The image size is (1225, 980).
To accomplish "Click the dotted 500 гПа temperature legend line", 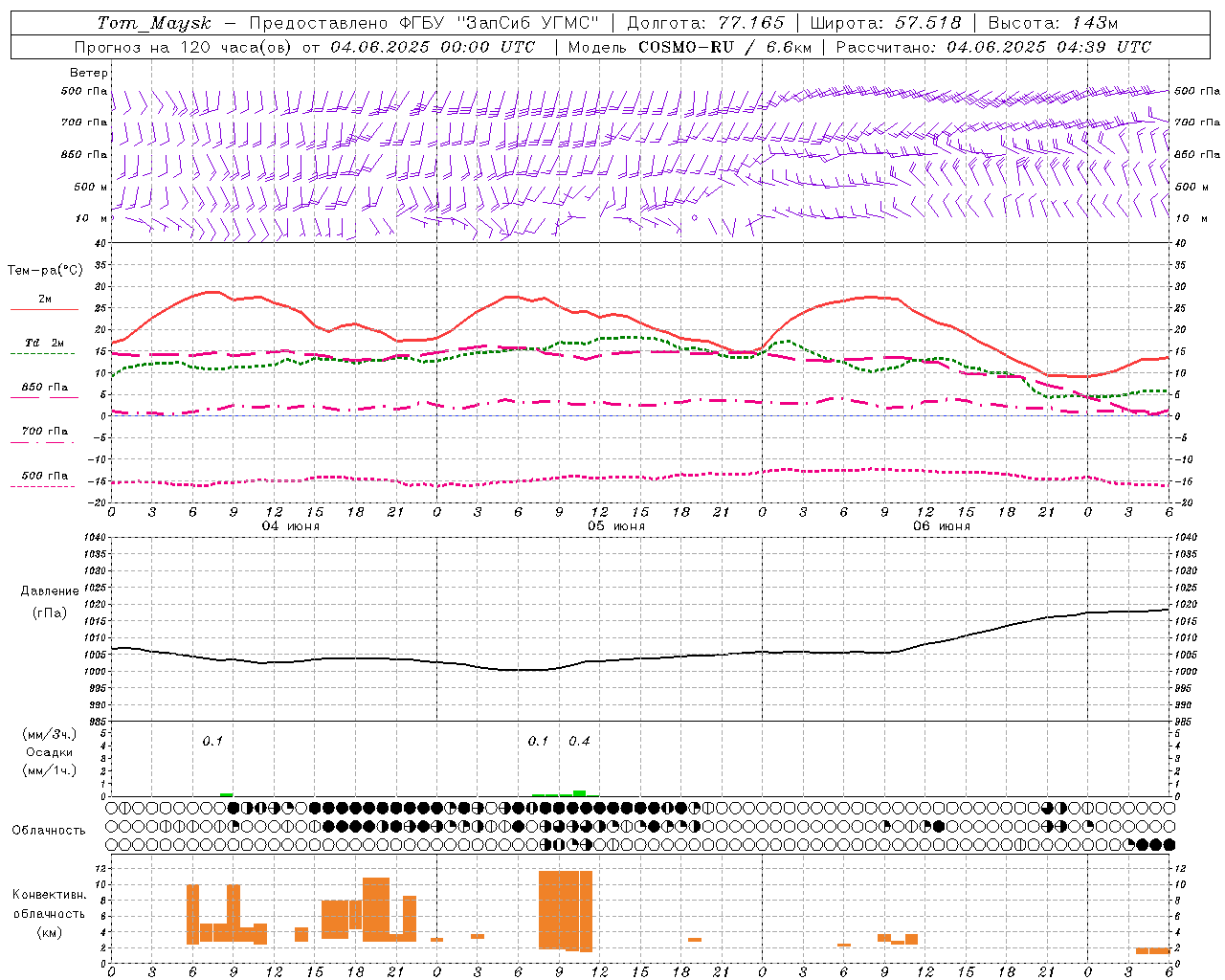I will pos(43,487).
